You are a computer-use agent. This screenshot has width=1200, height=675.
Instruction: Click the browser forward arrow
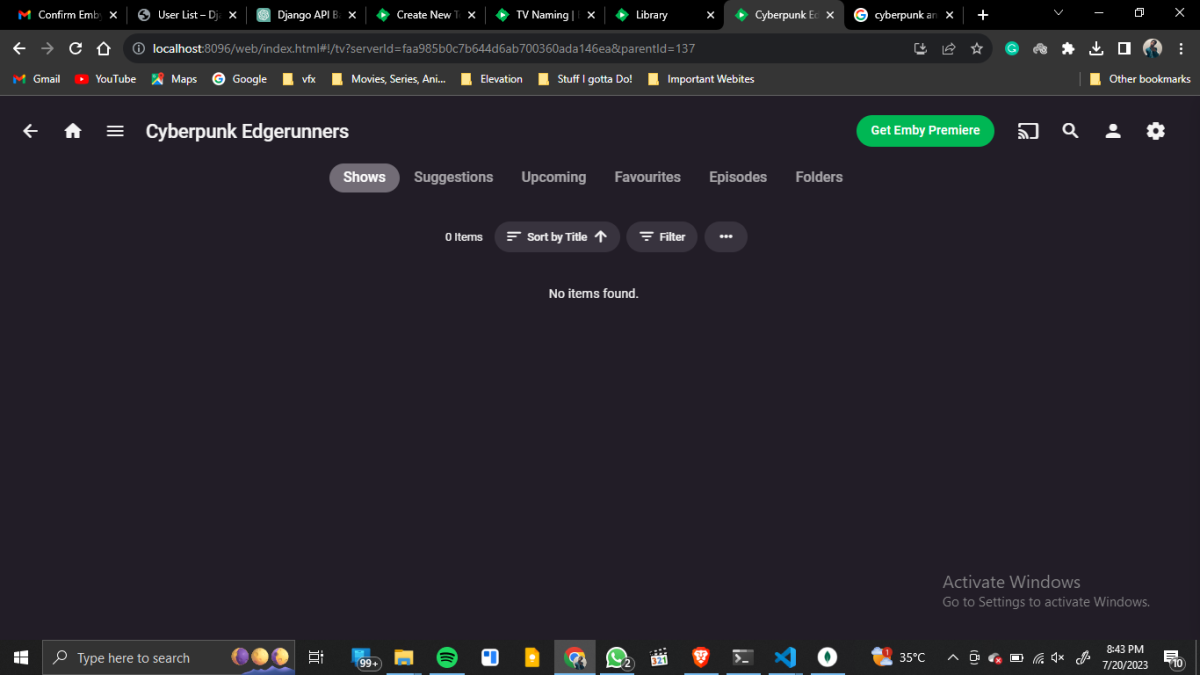[x=47, y=48]
